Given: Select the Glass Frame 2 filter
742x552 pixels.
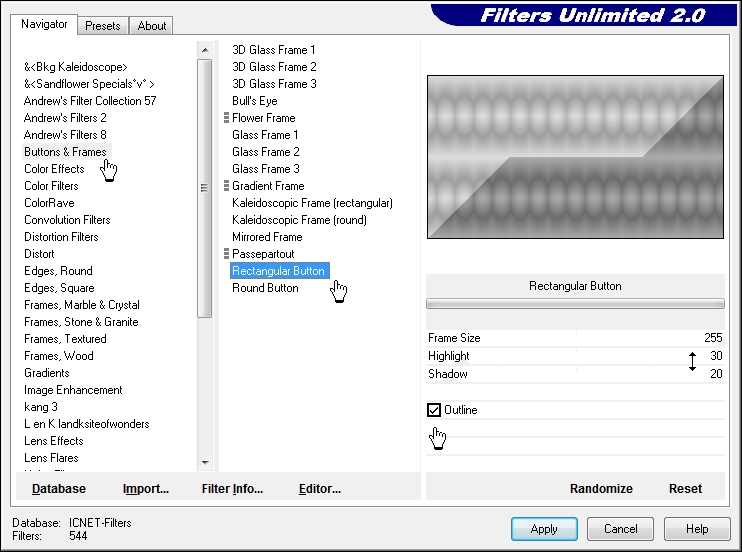Looking at the screenshot, I should click(x=265, y=152).
